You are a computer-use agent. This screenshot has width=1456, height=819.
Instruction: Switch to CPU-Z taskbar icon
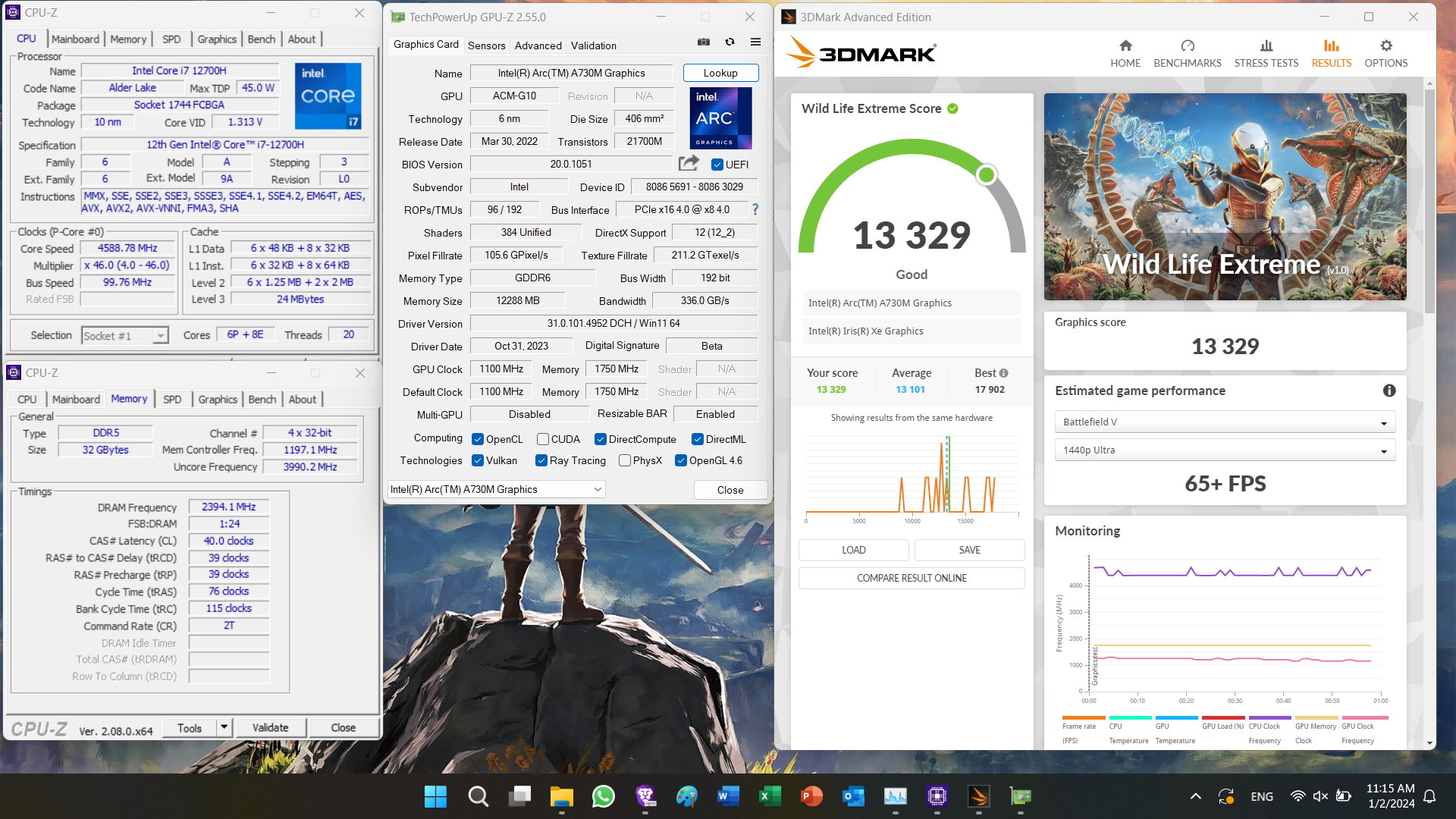pos(937,796)
